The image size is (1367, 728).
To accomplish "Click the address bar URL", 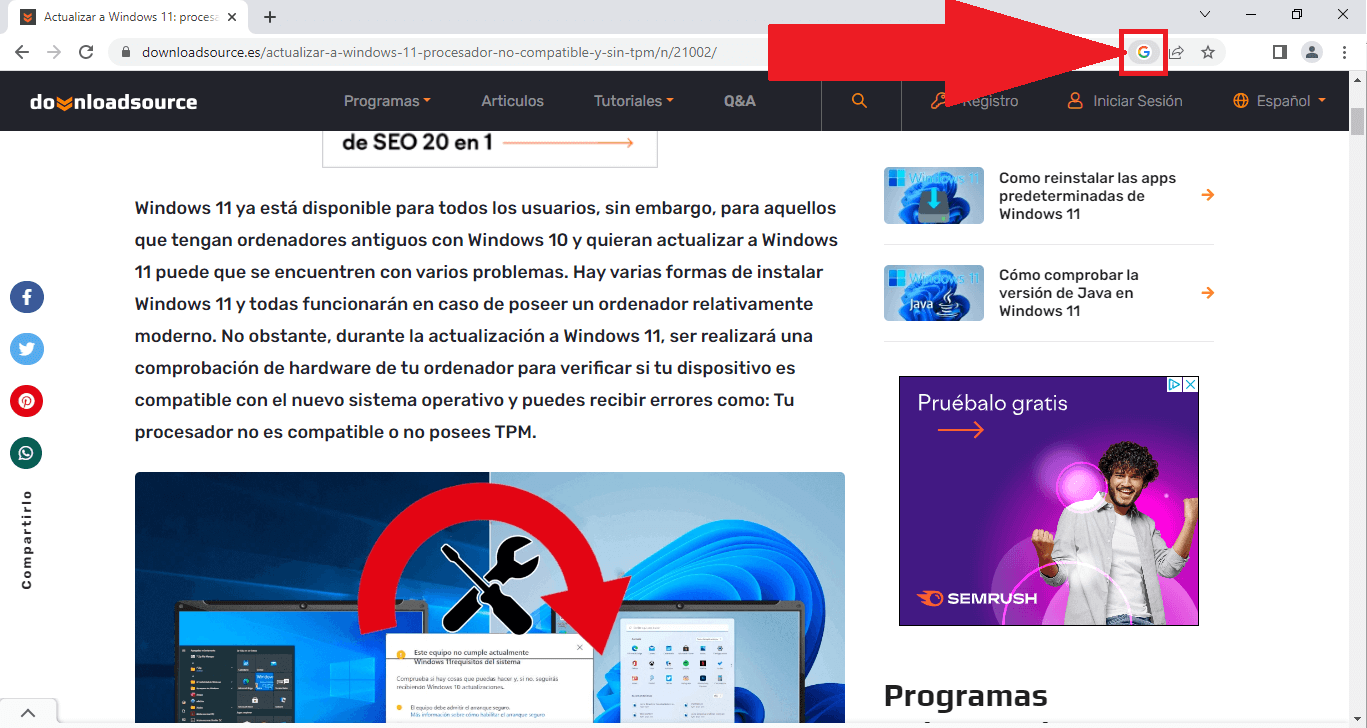I will pyautogui.click(x=430, y=52).
